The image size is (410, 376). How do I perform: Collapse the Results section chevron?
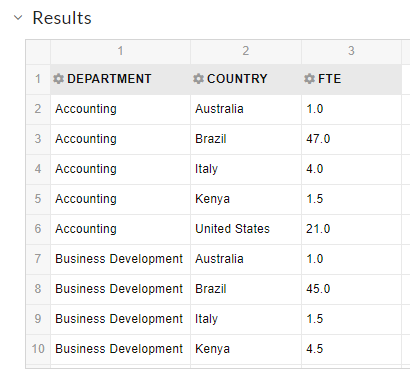(x=18, y=18)
